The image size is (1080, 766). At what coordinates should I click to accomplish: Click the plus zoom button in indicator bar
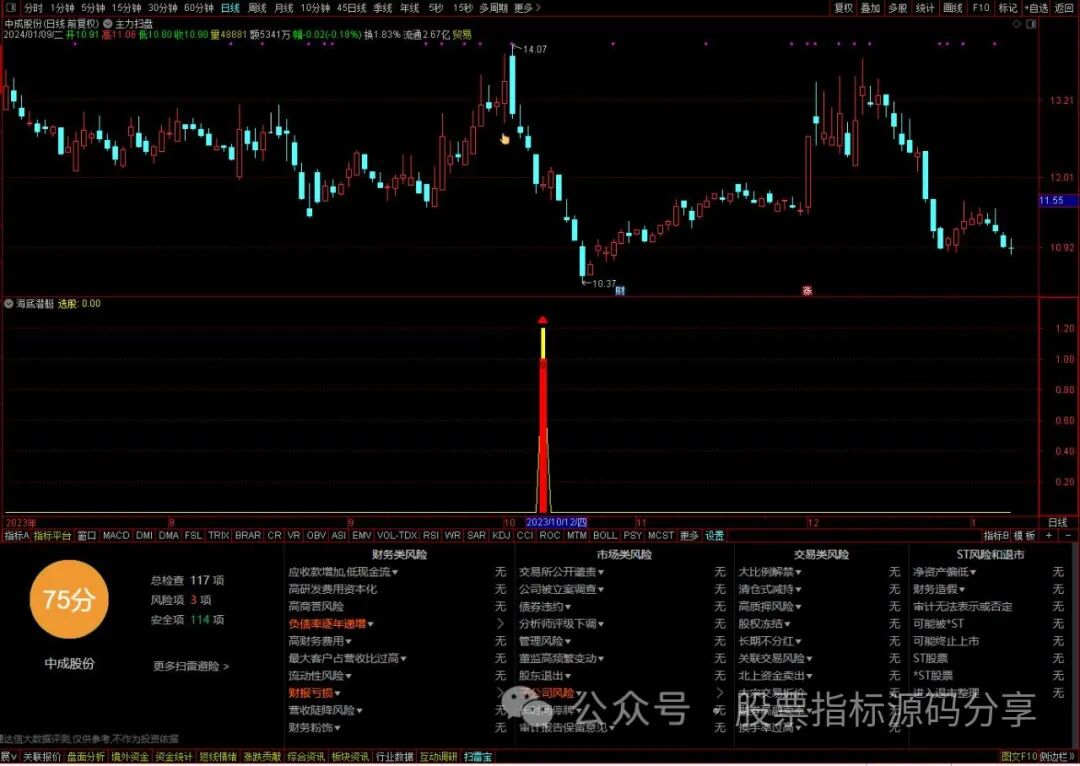1049,535
